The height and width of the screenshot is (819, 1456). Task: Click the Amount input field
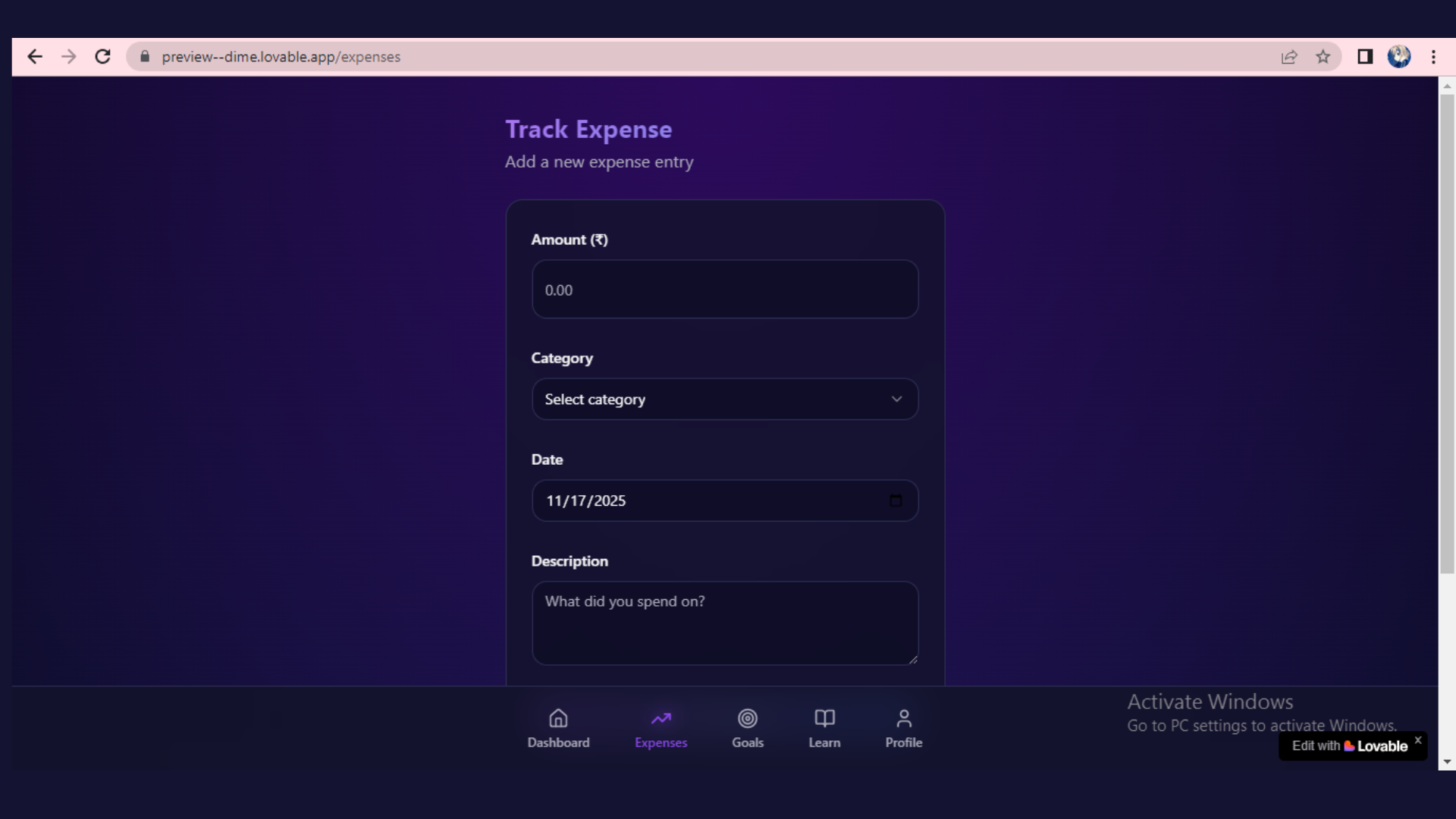725,289
